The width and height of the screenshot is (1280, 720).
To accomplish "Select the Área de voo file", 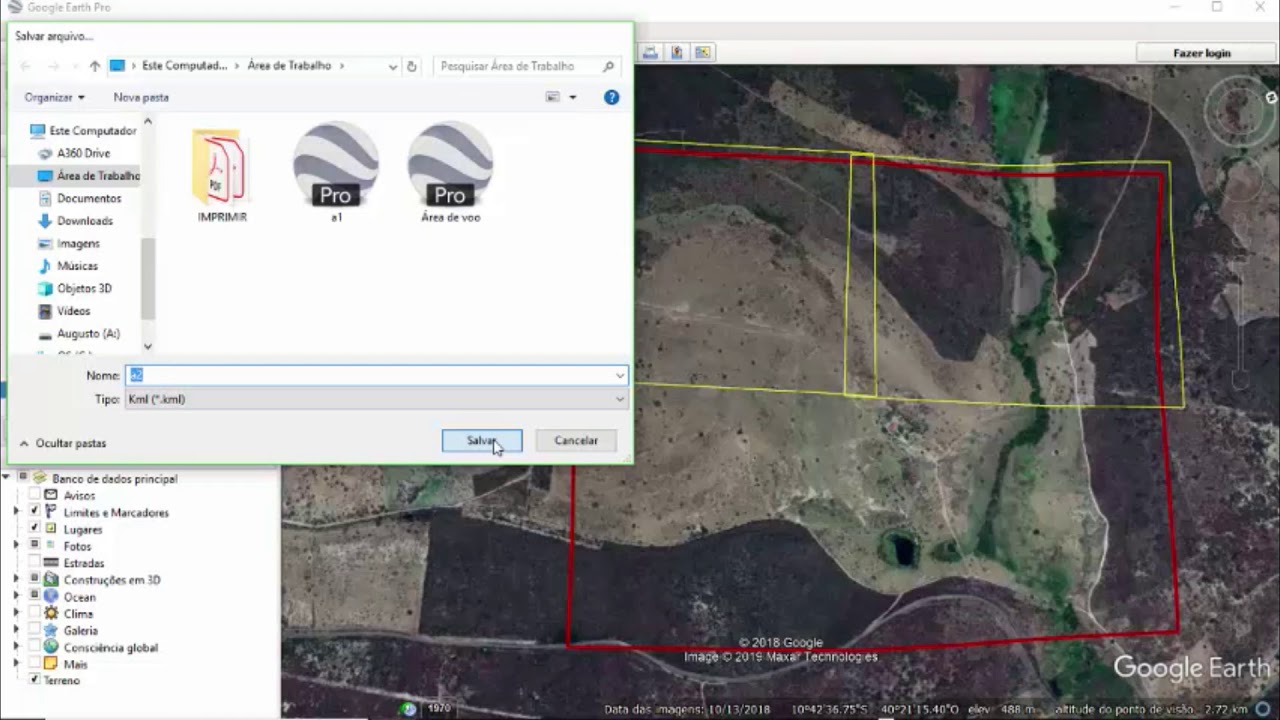I will coord(450,172).
